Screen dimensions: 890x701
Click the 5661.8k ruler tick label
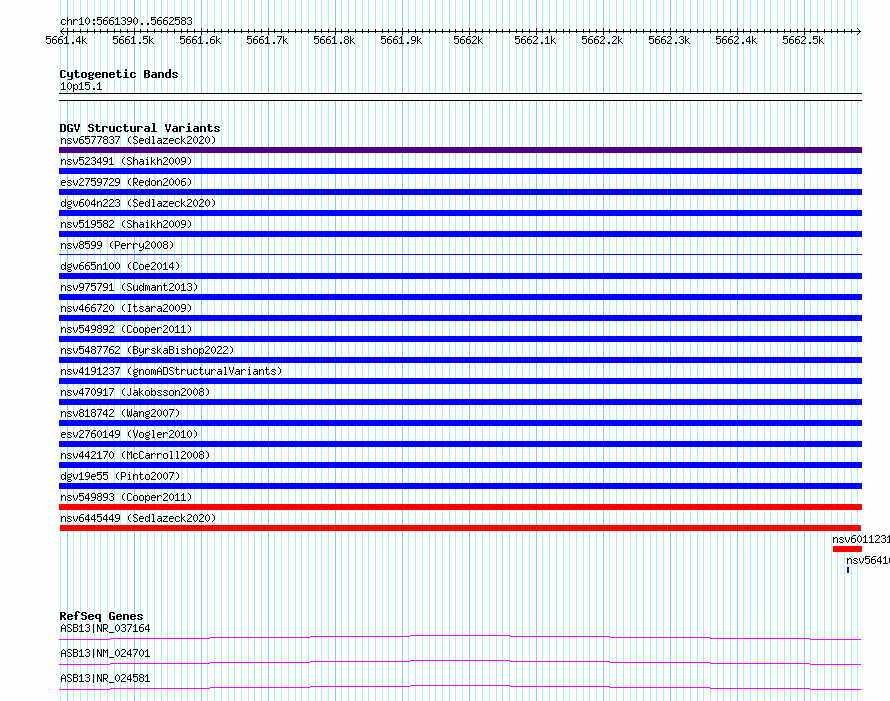coord(334,40)
